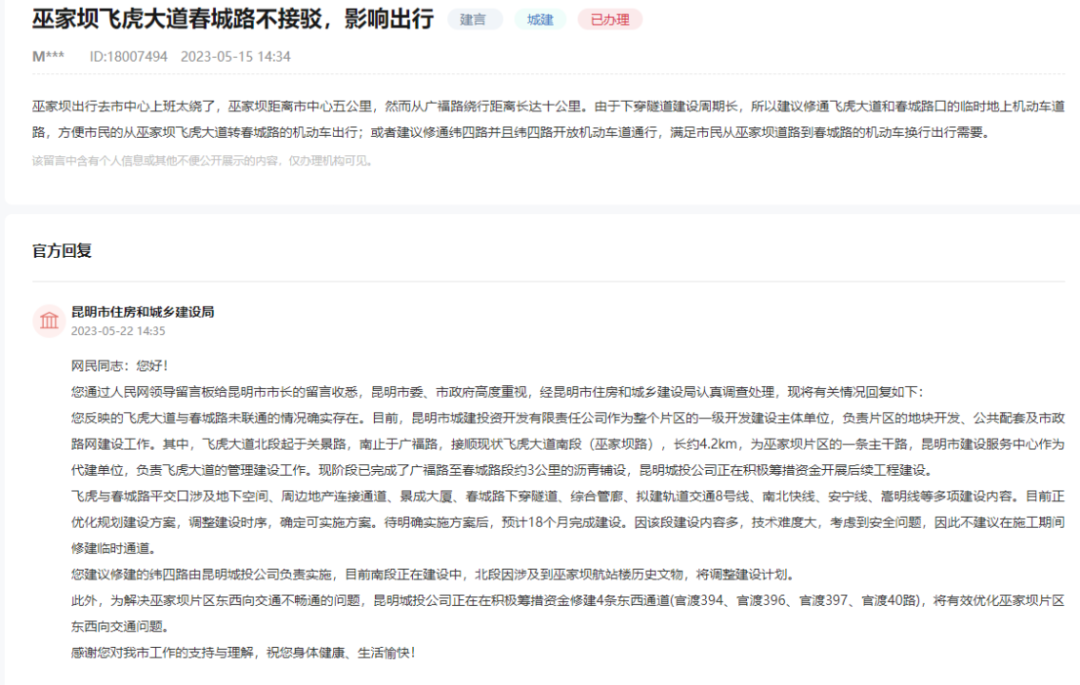Click the closing line 感谢您对我市工作的支持与理解
The width and height of the screenshot is (1080, 685).
242,652
